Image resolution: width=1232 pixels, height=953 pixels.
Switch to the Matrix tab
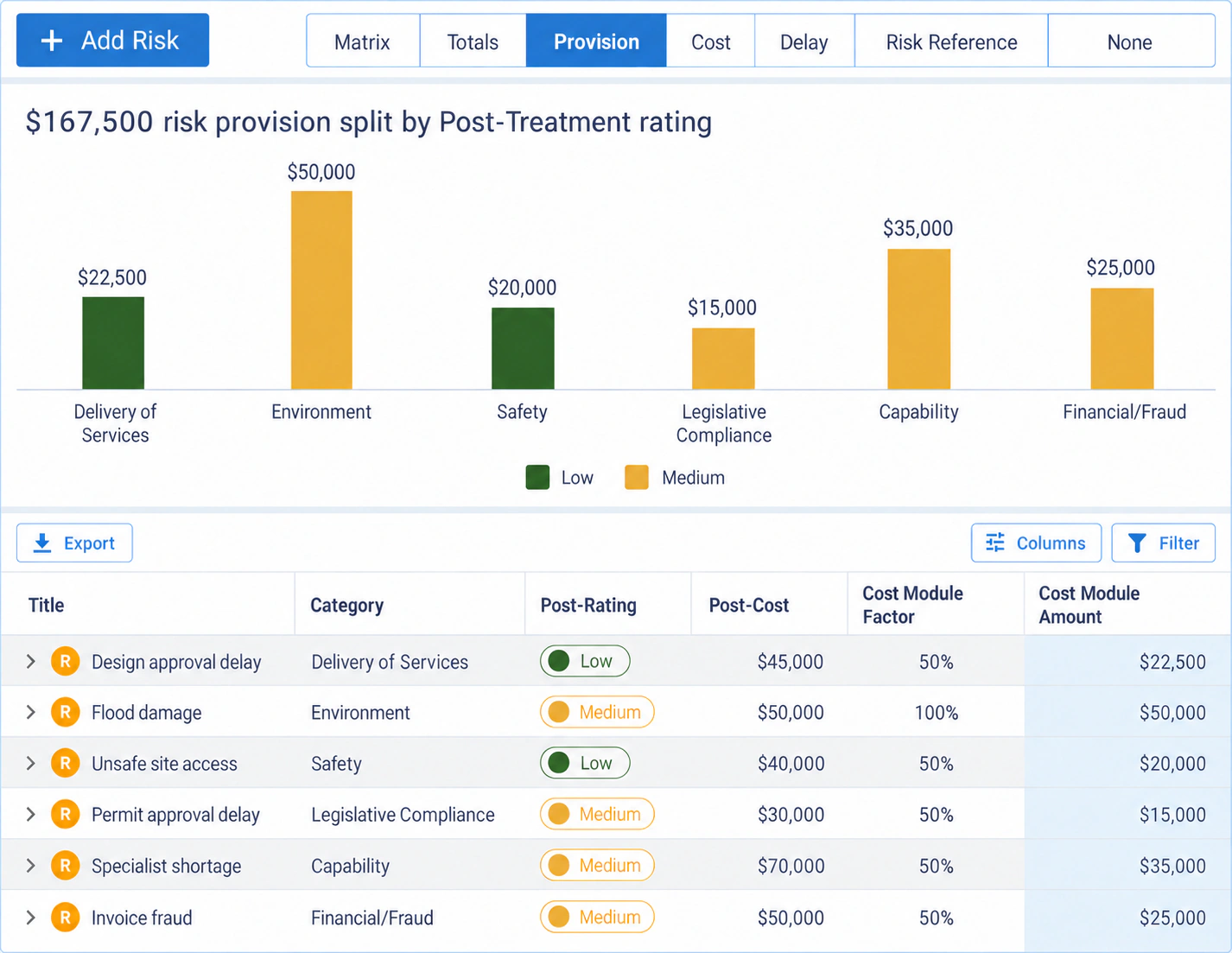[x=363, y=41]
